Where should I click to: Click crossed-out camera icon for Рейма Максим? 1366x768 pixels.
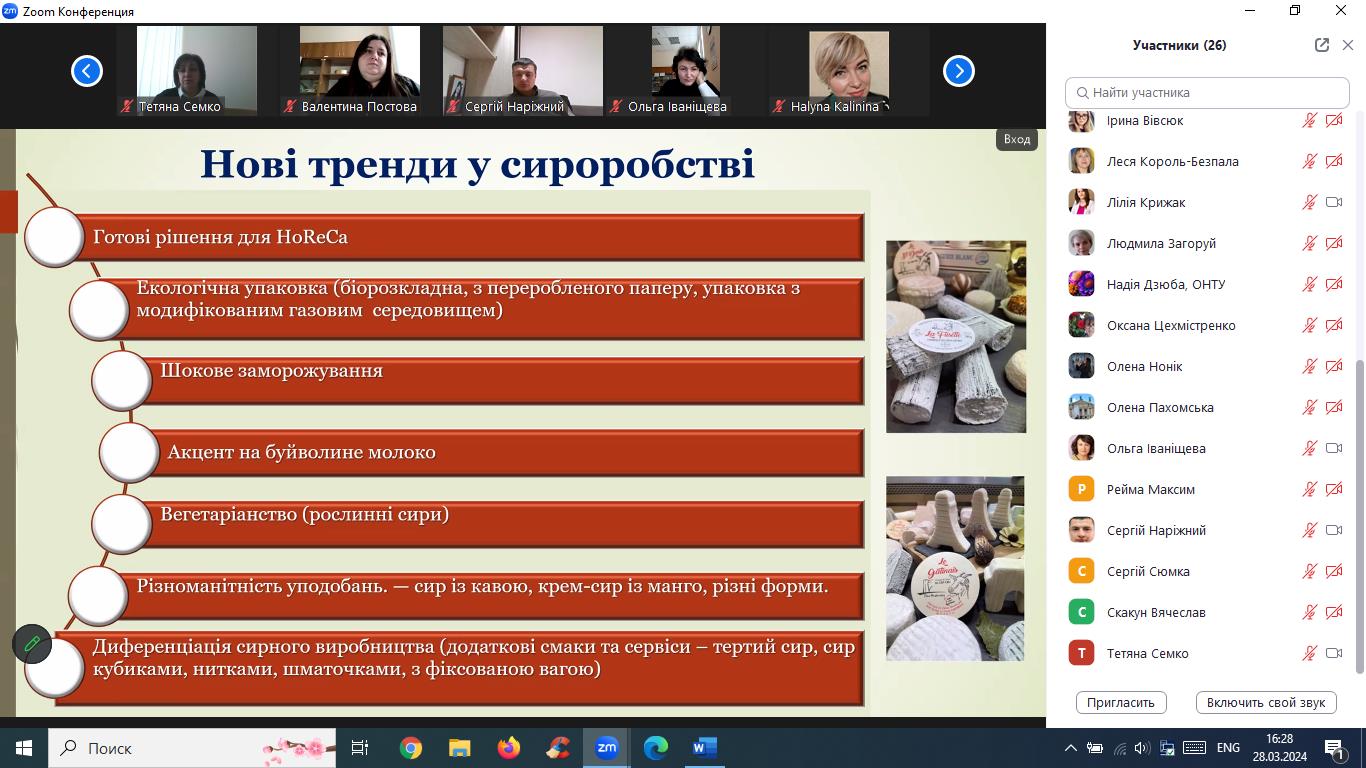[1334, 489]
